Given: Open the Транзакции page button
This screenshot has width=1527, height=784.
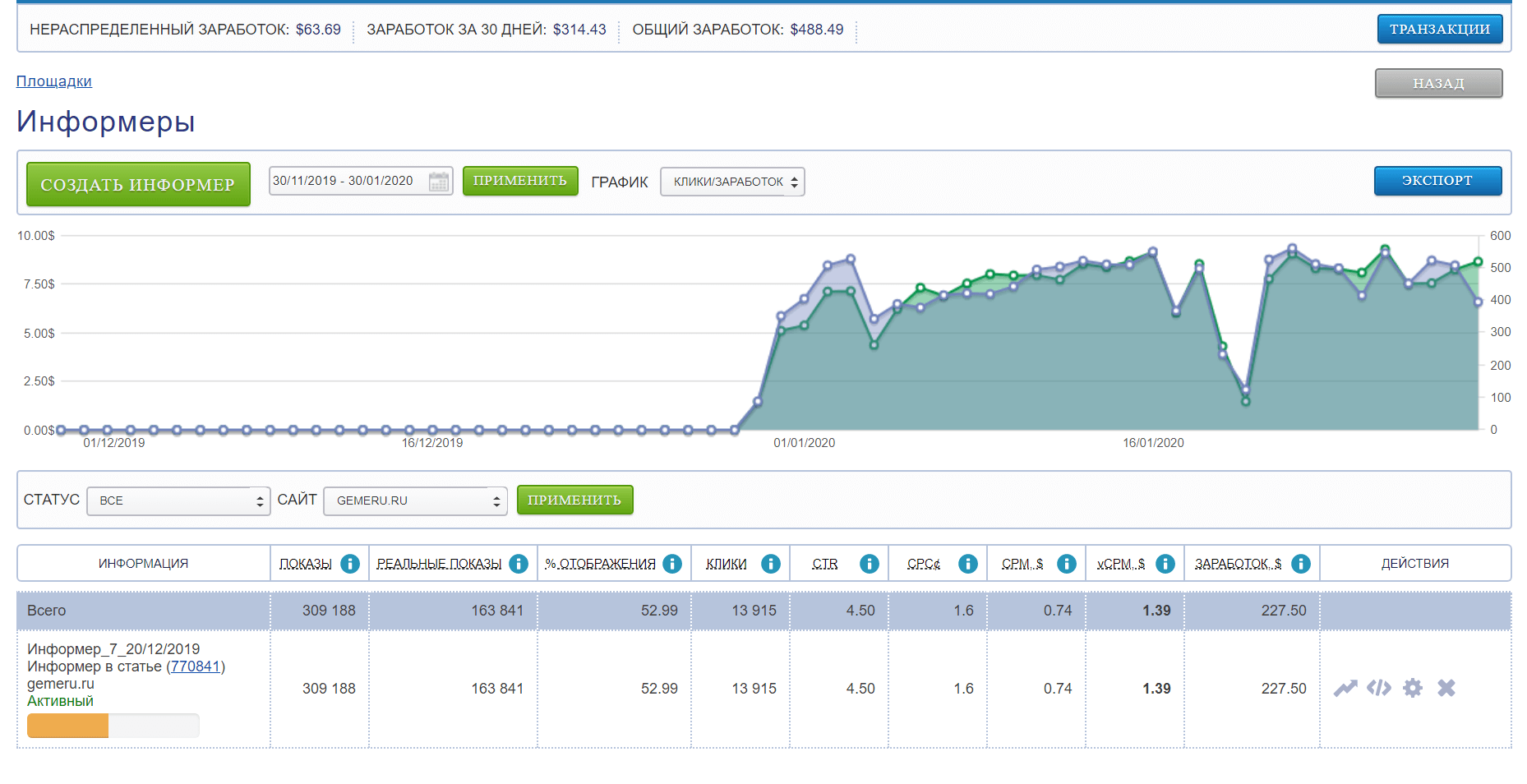Looking at the screenshot, I should (1439, 29).
